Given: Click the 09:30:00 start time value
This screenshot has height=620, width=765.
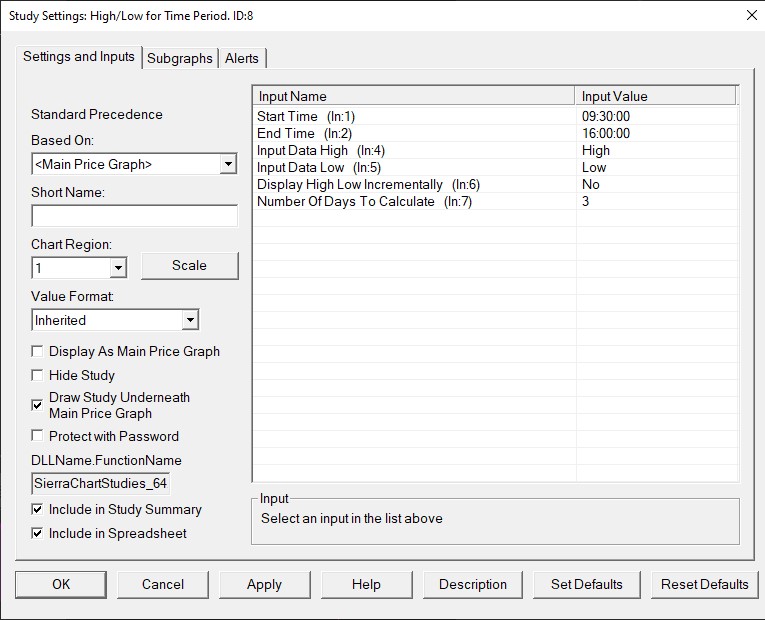Looking at the screenshot, I should (x=606, y=116).
